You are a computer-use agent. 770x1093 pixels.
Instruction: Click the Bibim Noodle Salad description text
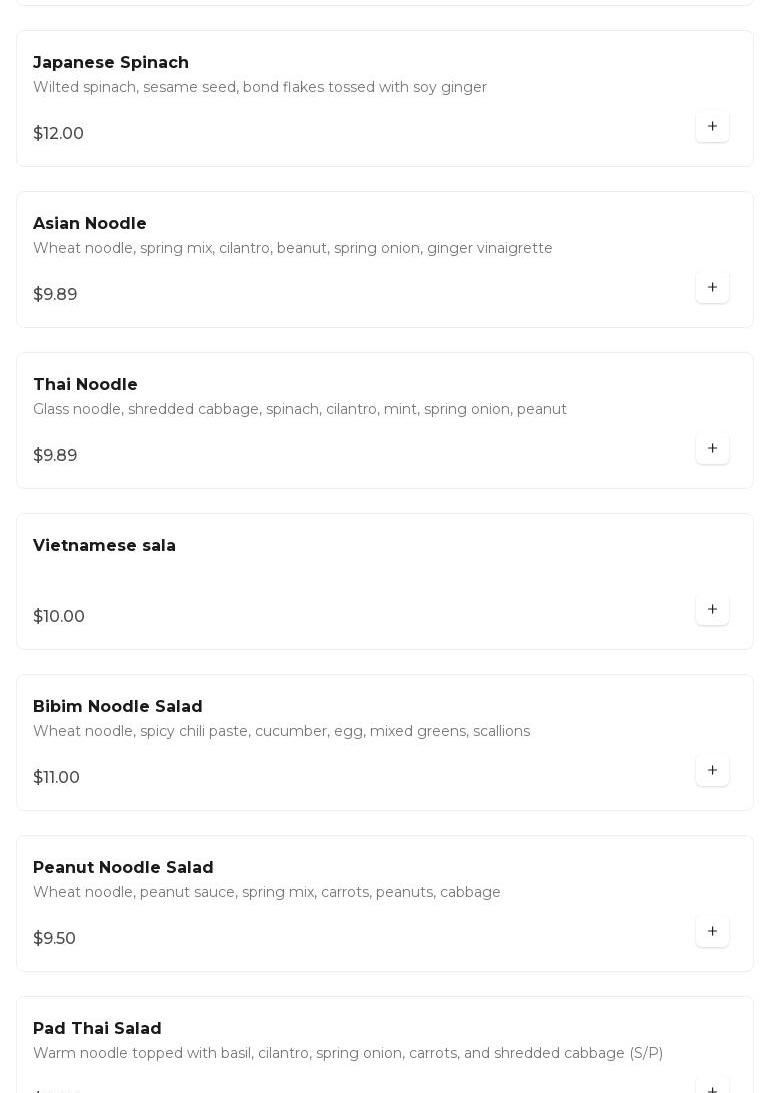coord(281,731)
